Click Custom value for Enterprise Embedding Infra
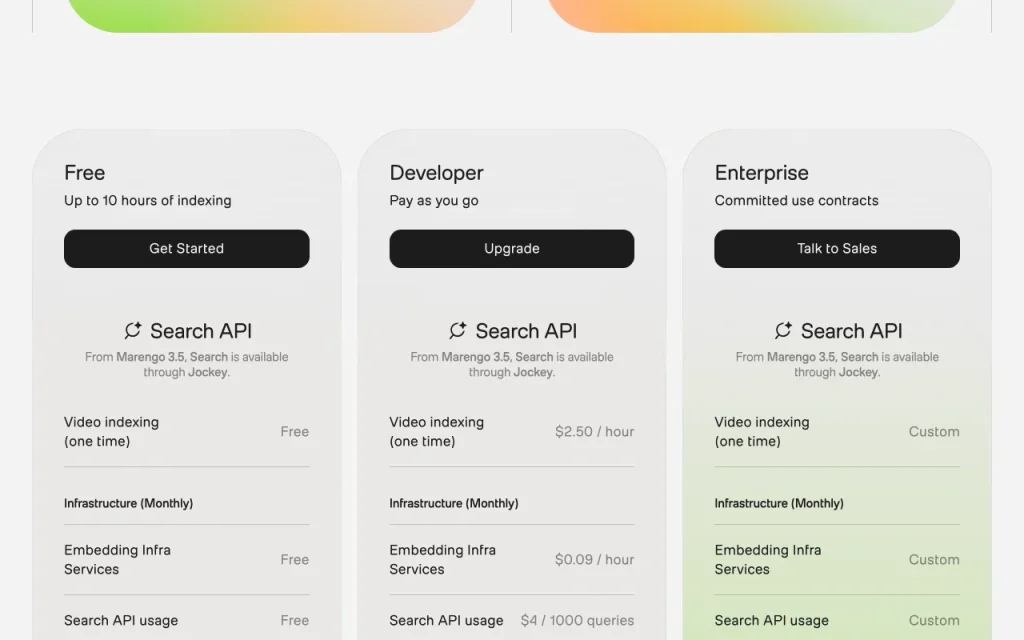1024x640 pixels. (934, 560)
